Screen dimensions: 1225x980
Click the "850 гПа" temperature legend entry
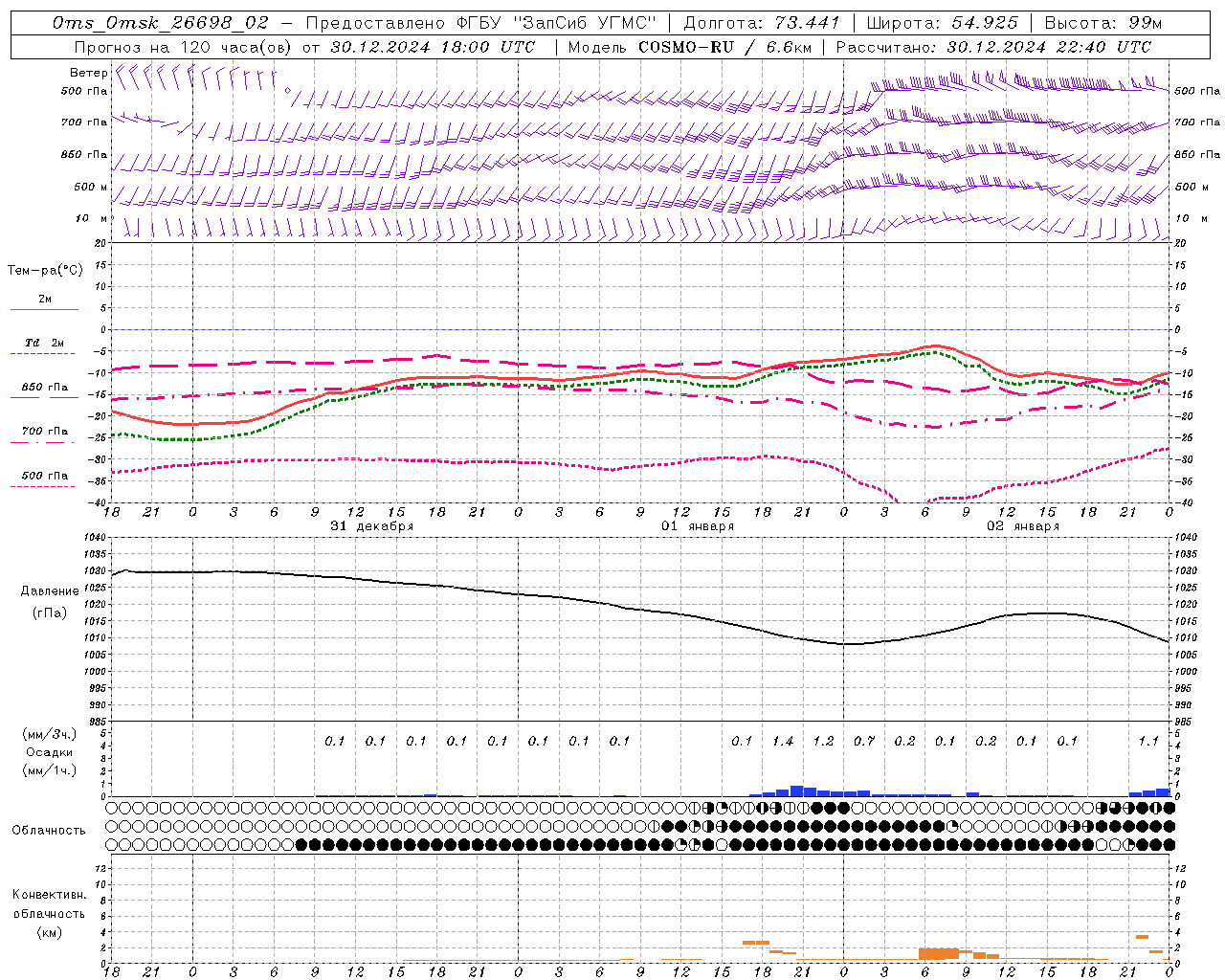45,388
